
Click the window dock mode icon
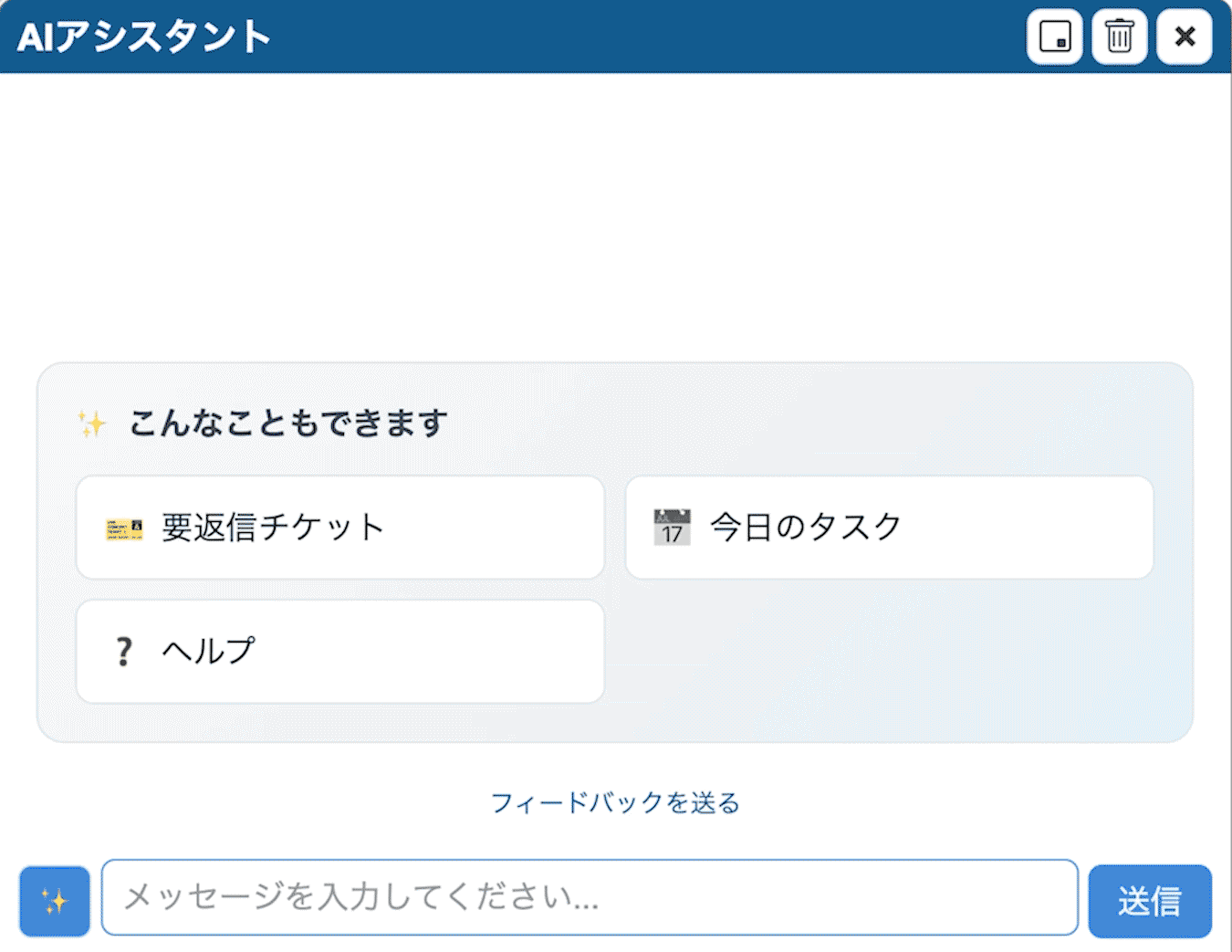[1054, 37]
